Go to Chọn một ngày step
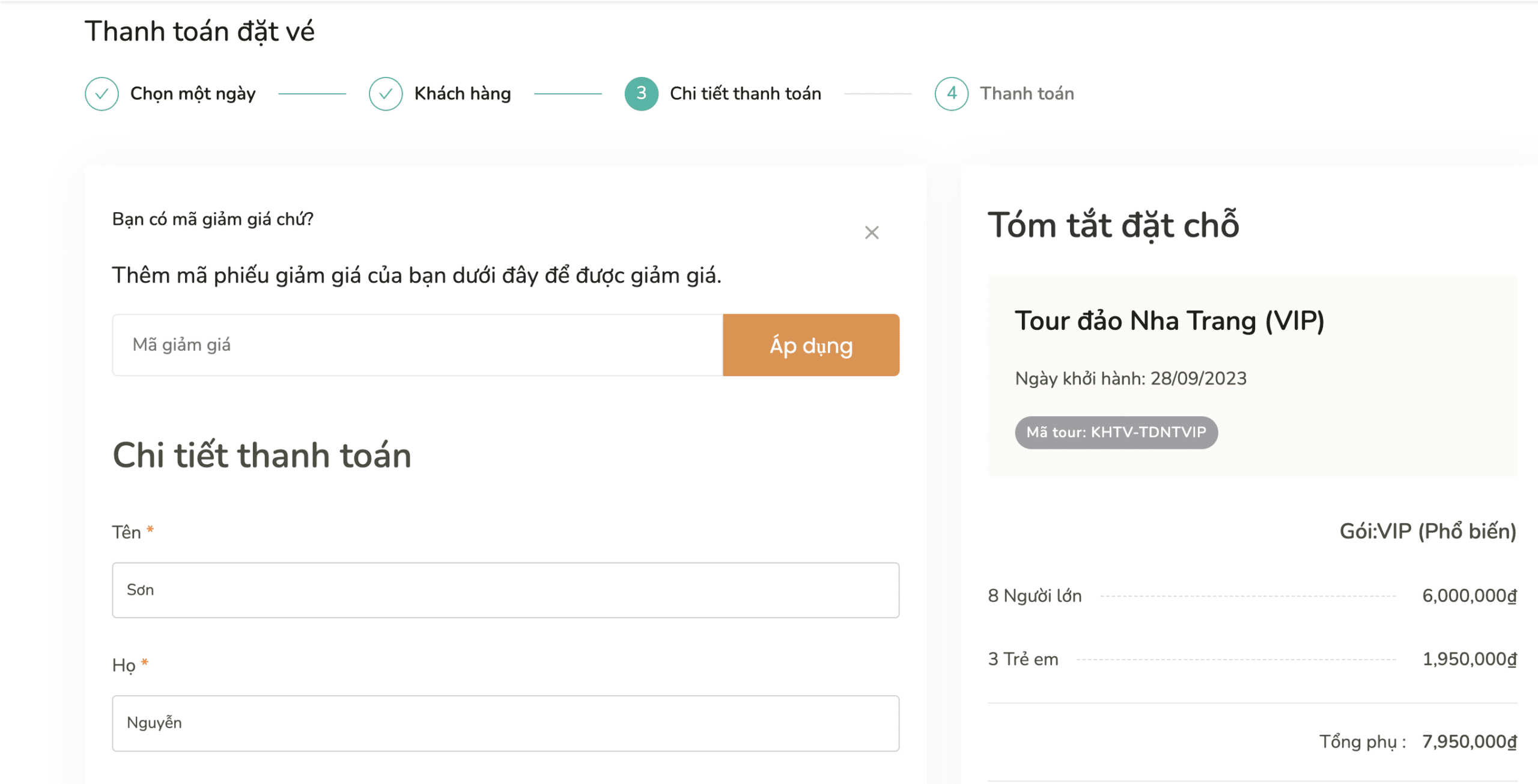The image size is (1538, 784). 193,94
